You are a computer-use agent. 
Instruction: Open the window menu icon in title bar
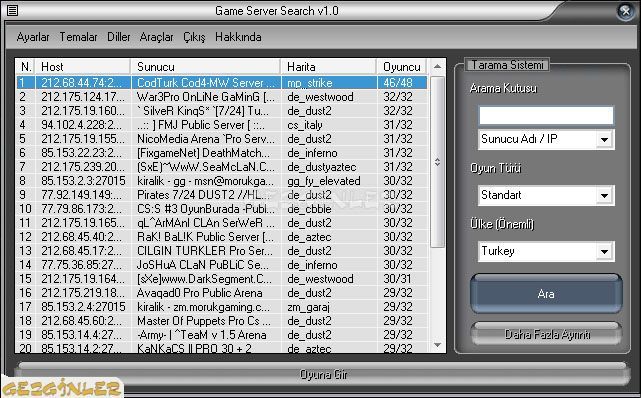[12, 10]
